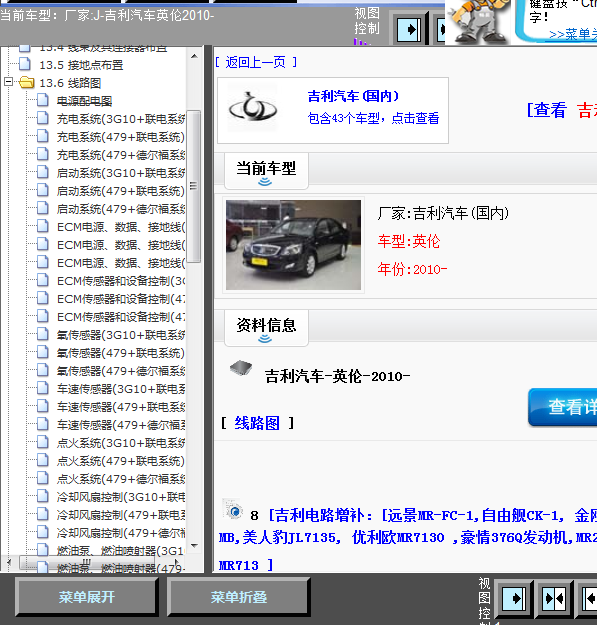The width and height of the screenshot is (597, 625).
Task: Click bottom view control right-arrow button
Action: [514, 598]
